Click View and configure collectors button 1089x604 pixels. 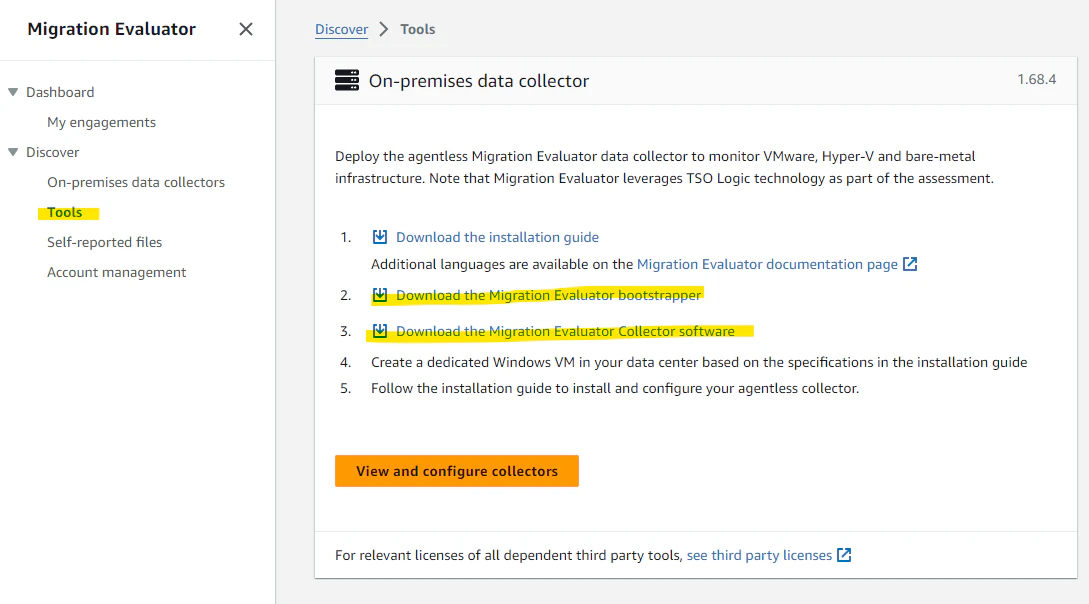click(457, 471)
